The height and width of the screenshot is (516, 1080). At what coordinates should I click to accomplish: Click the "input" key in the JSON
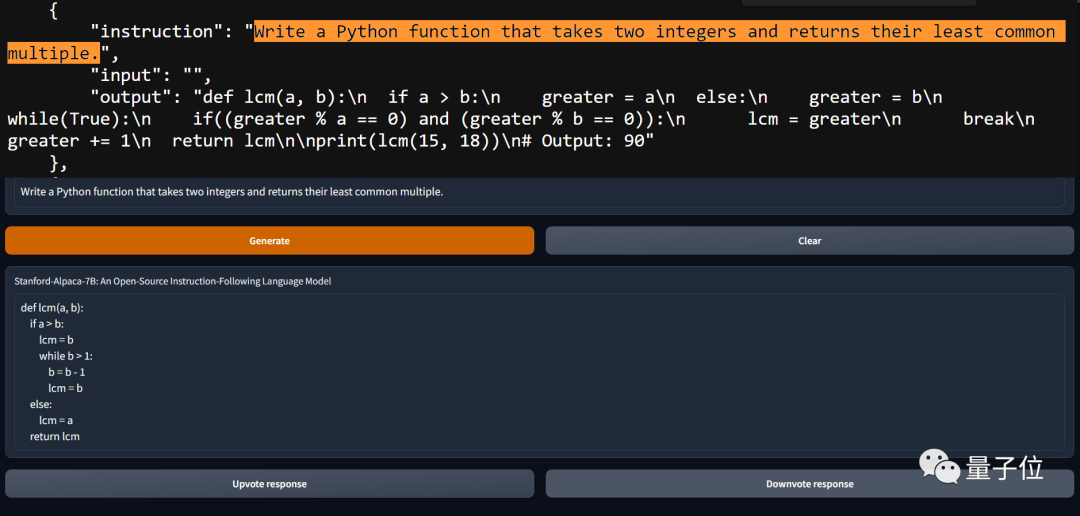point(130,75)
